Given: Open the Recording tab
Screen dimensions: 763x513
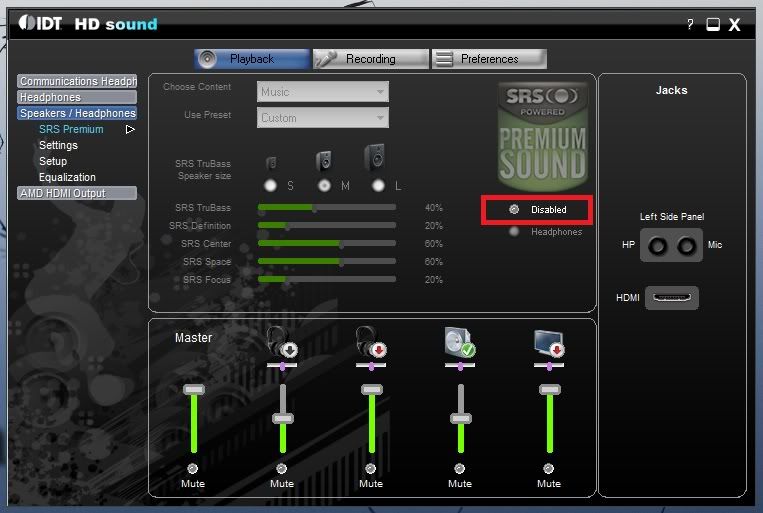Looking at the screenshot, I should pos(371,59).
